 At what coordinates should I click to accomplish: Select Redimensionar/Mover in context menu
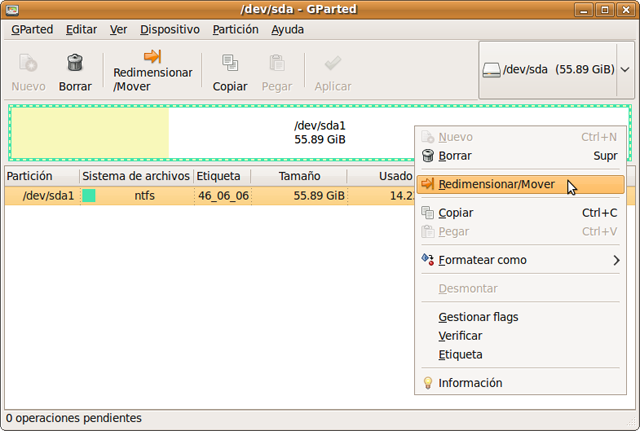click(x=496, y=185)
